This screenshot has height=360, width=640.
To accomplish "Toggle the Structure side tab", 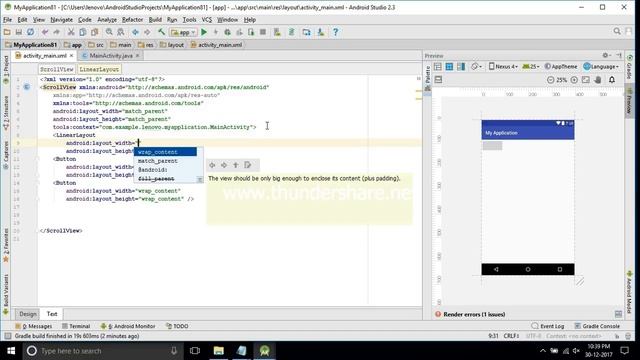I will coord(6,112).
